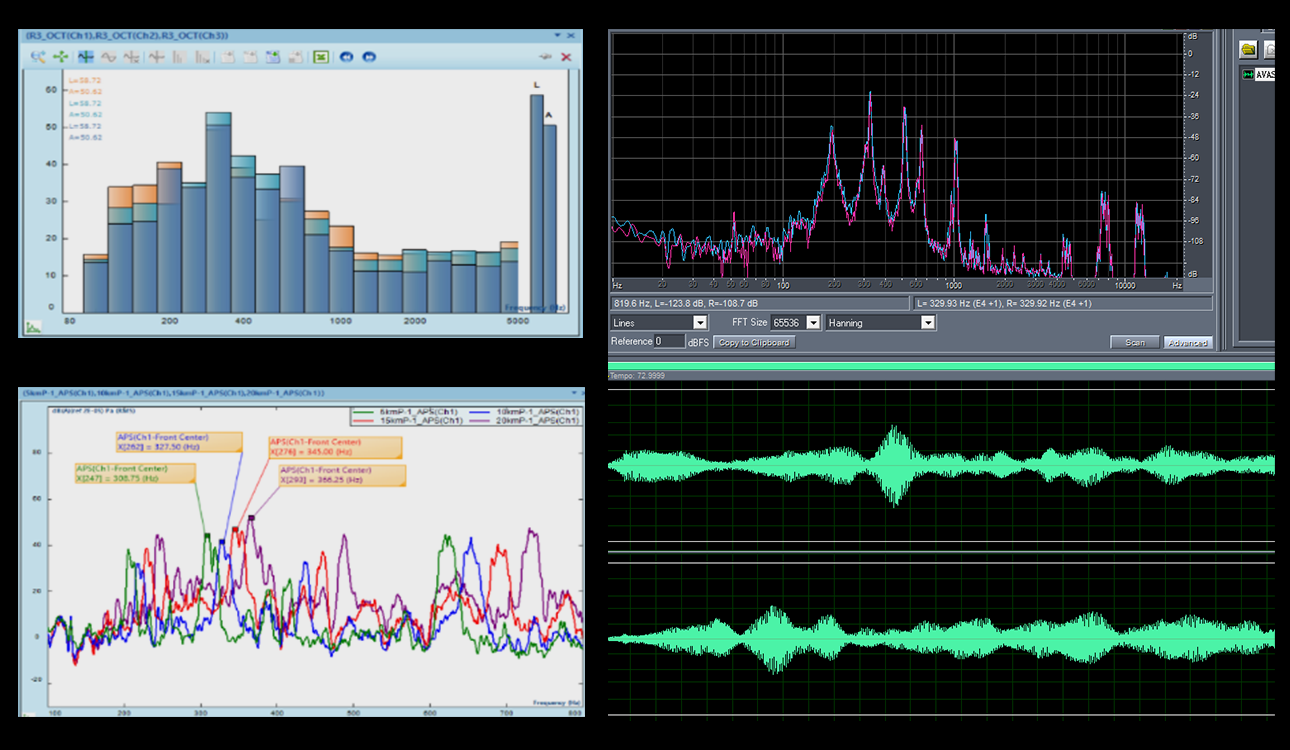The width and height of the screenshot is (1290, 750).
Task: Click the blue forward navigation arrow
Action: coord(369,56)
